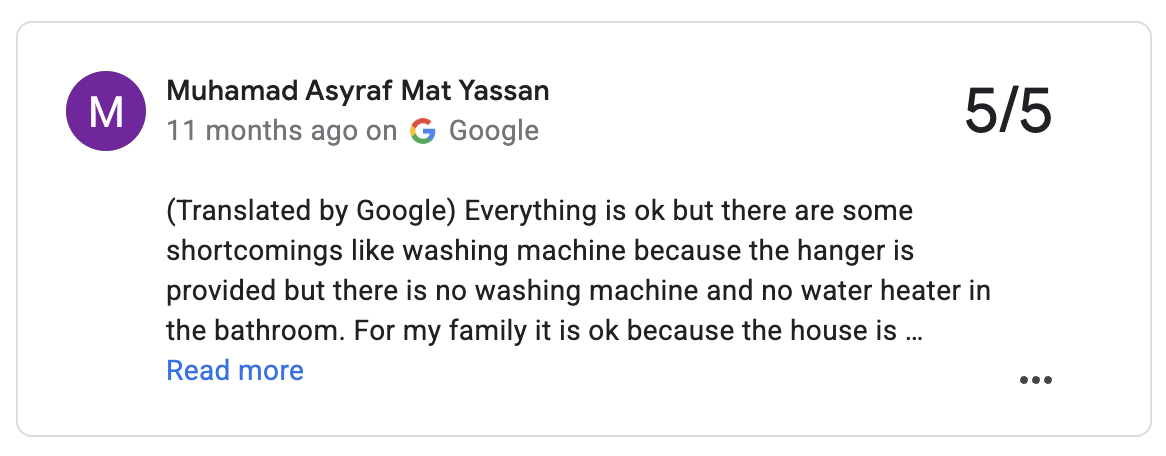This screenshot has width=1166, height=456.
Task: Click the "11 months ago" timestamp
Action: [262, 131]
